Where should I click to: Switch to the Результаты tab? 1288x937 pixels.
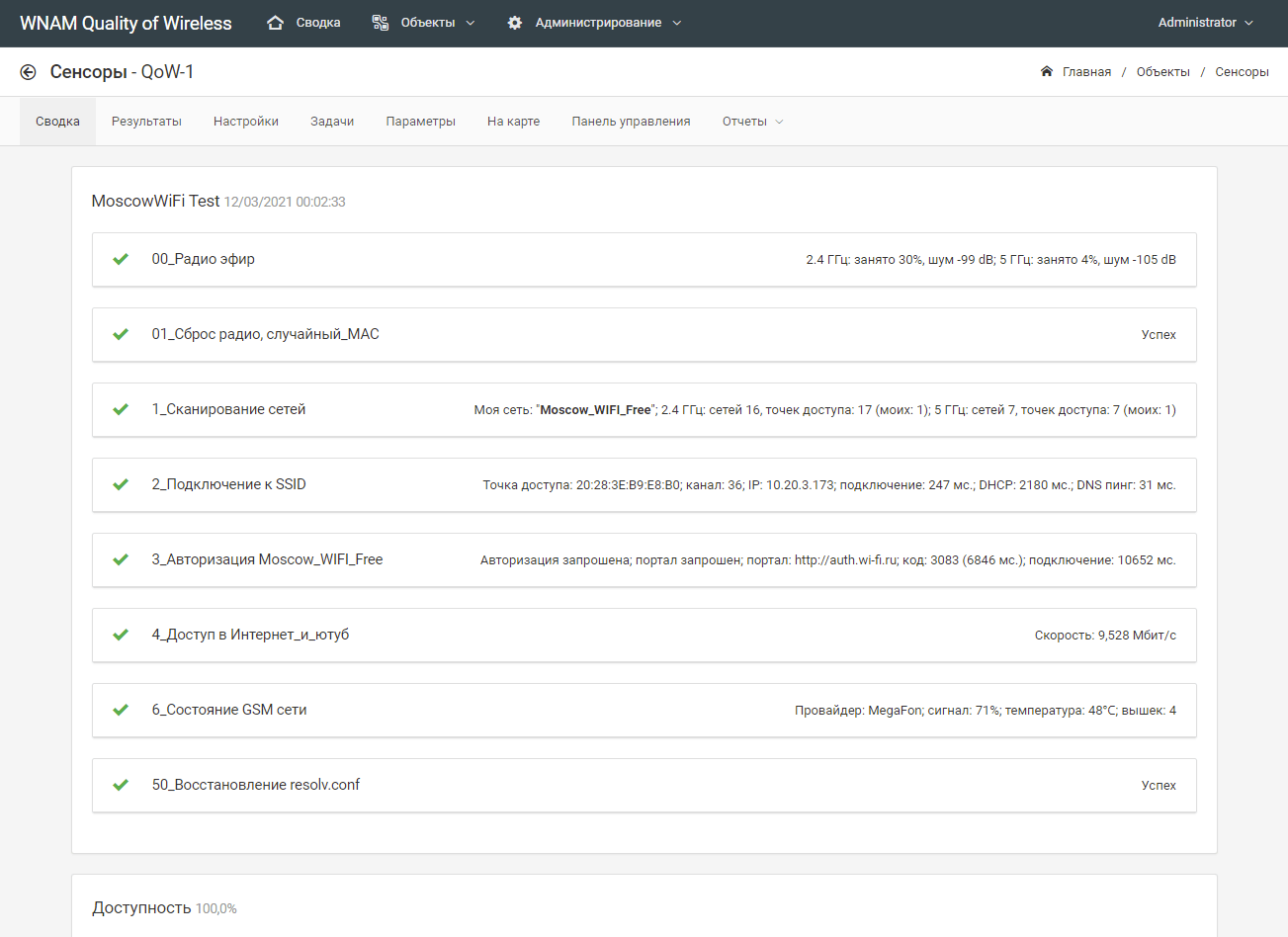pyautogui.click(x=146, y=122)
